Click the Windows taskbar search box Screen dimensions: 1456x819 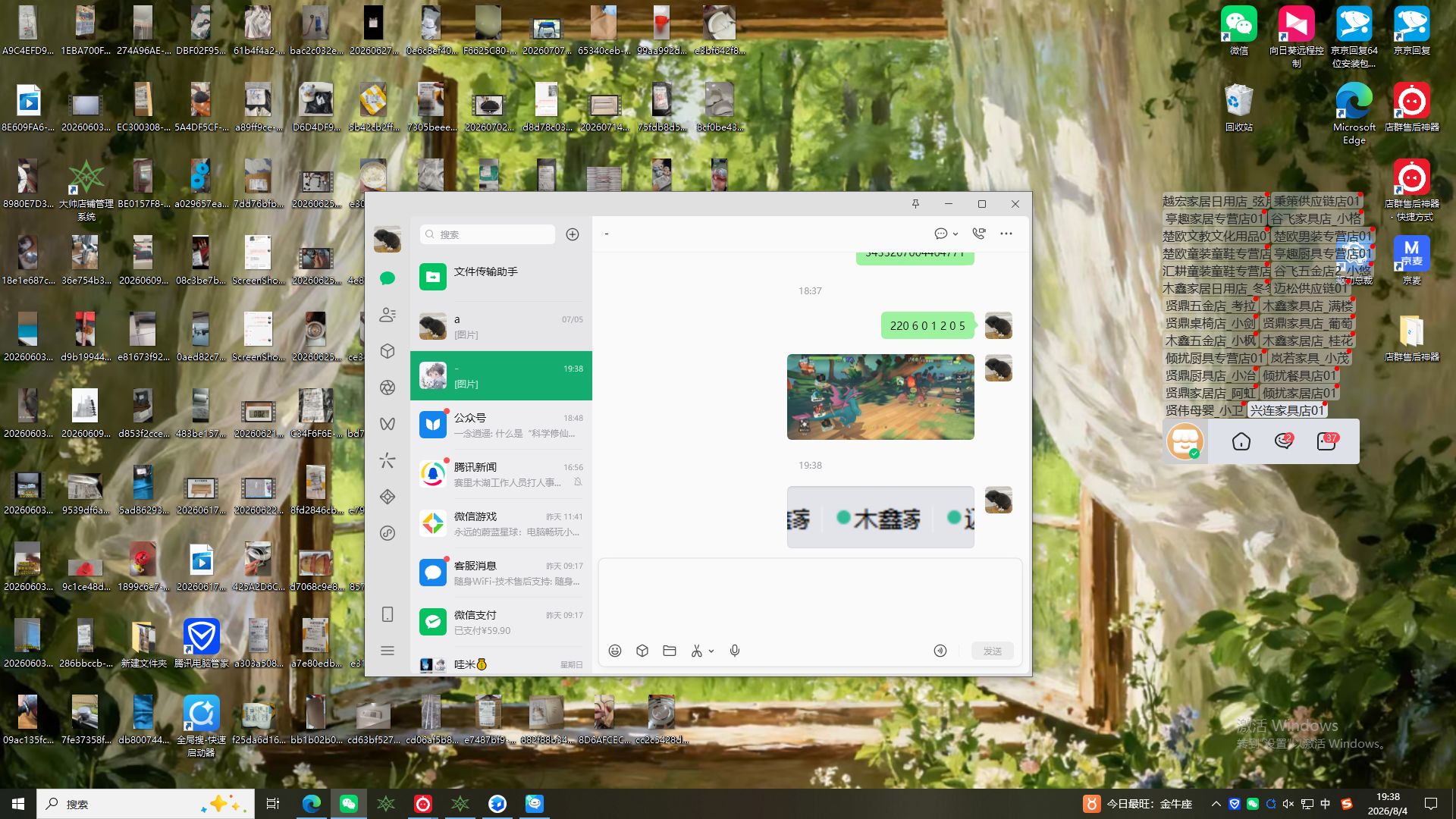pos(146,804)
